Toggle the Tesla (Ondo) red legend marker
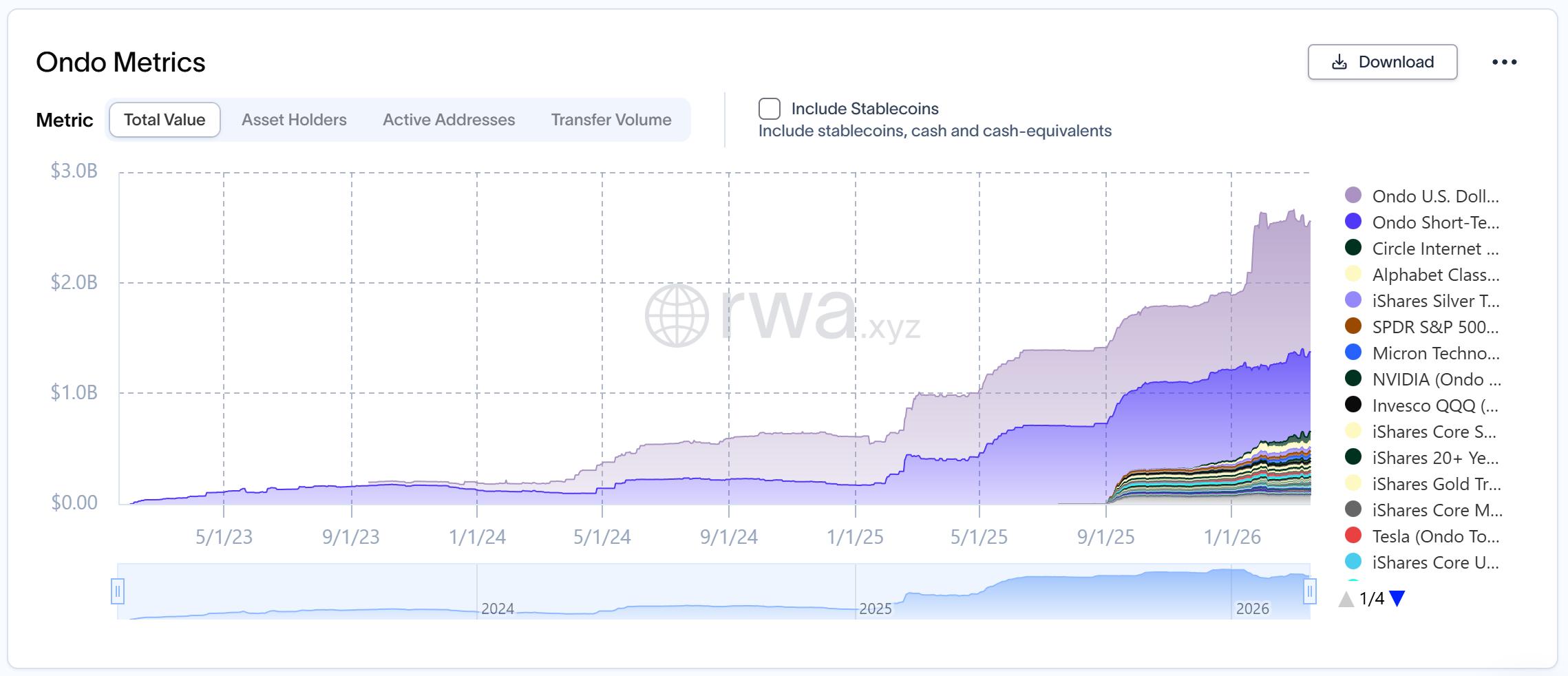The image size is (1568, 676). point(1353,536)
